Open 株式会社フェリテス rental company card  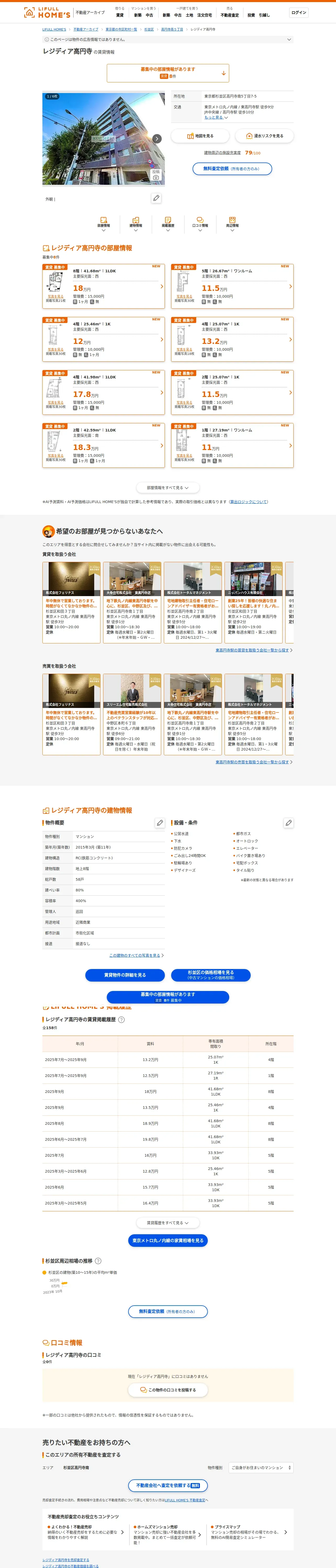(71, 602)
